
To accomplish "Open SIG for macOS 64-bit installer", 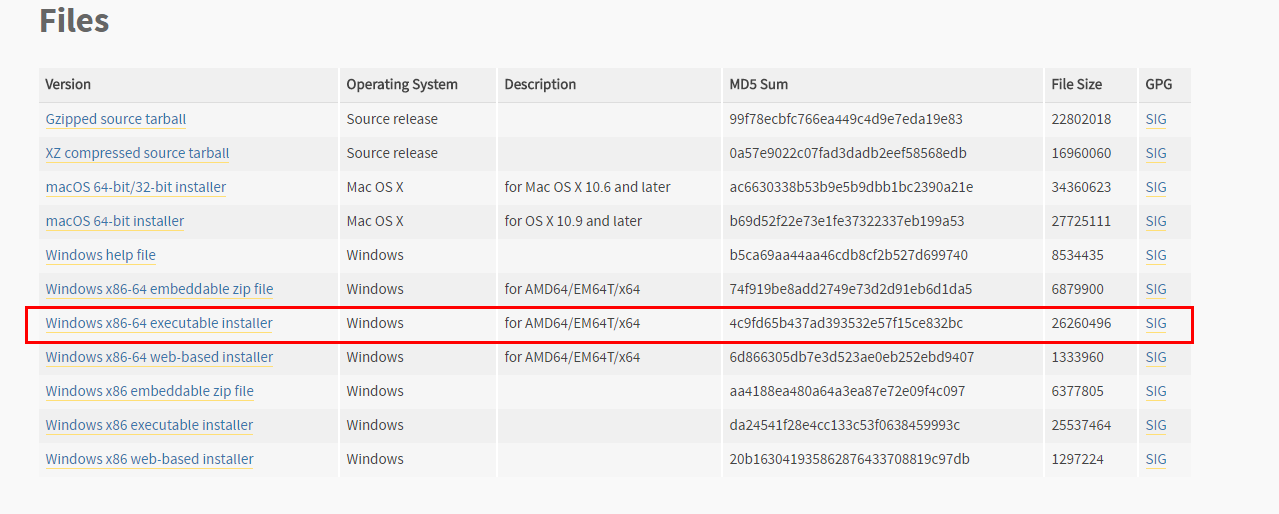I will click(1156, 221).
